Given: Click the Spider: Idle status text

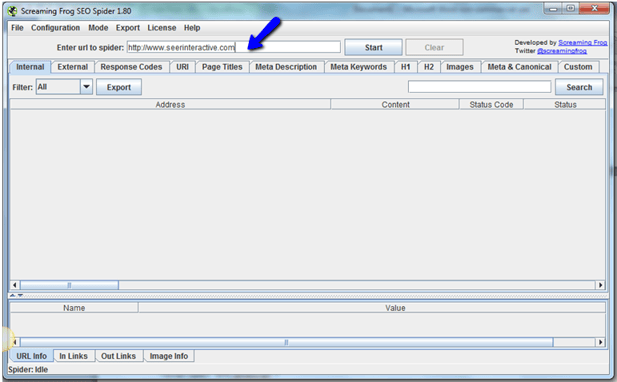Looking at the screenshot, I should (28, 370).
